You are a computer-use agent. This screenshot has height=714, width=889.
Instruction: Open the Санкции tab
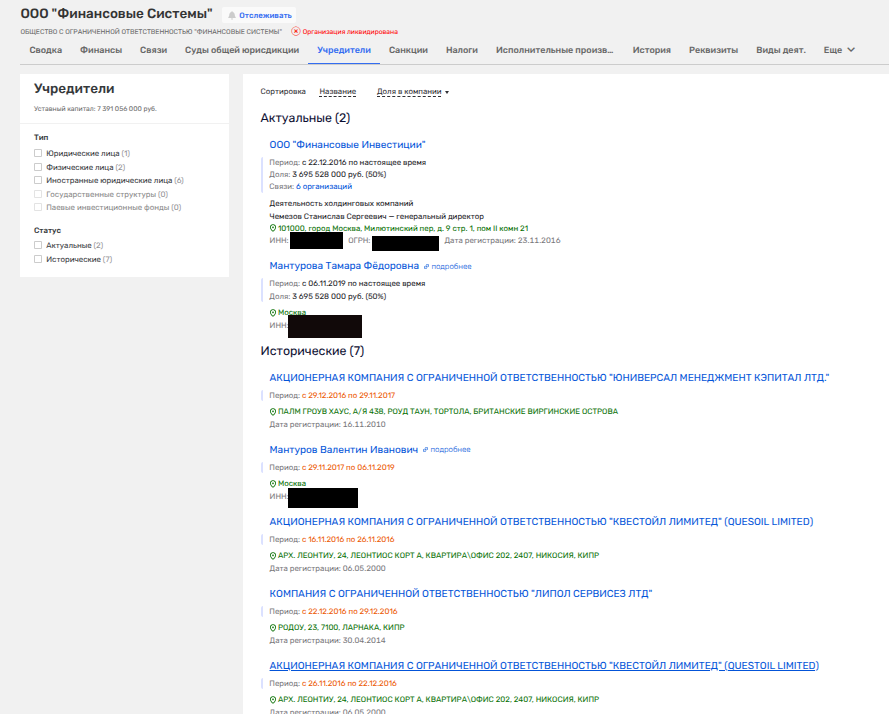(408, 50)
